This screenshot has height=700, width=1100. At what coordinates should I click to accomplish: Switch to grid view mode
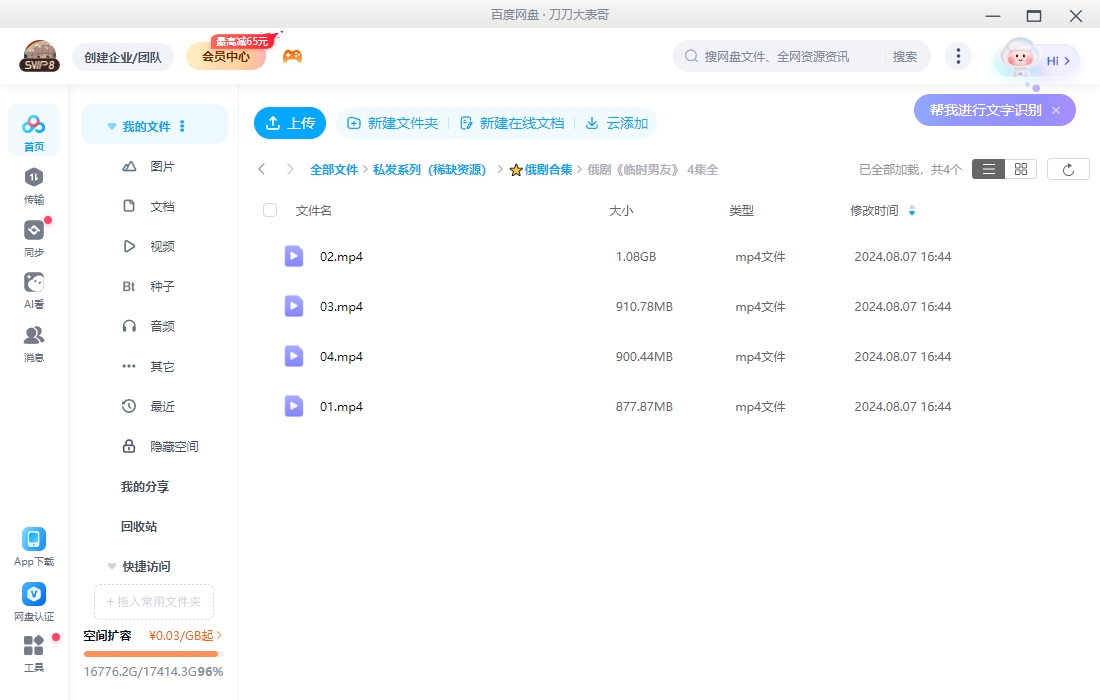1019,168
